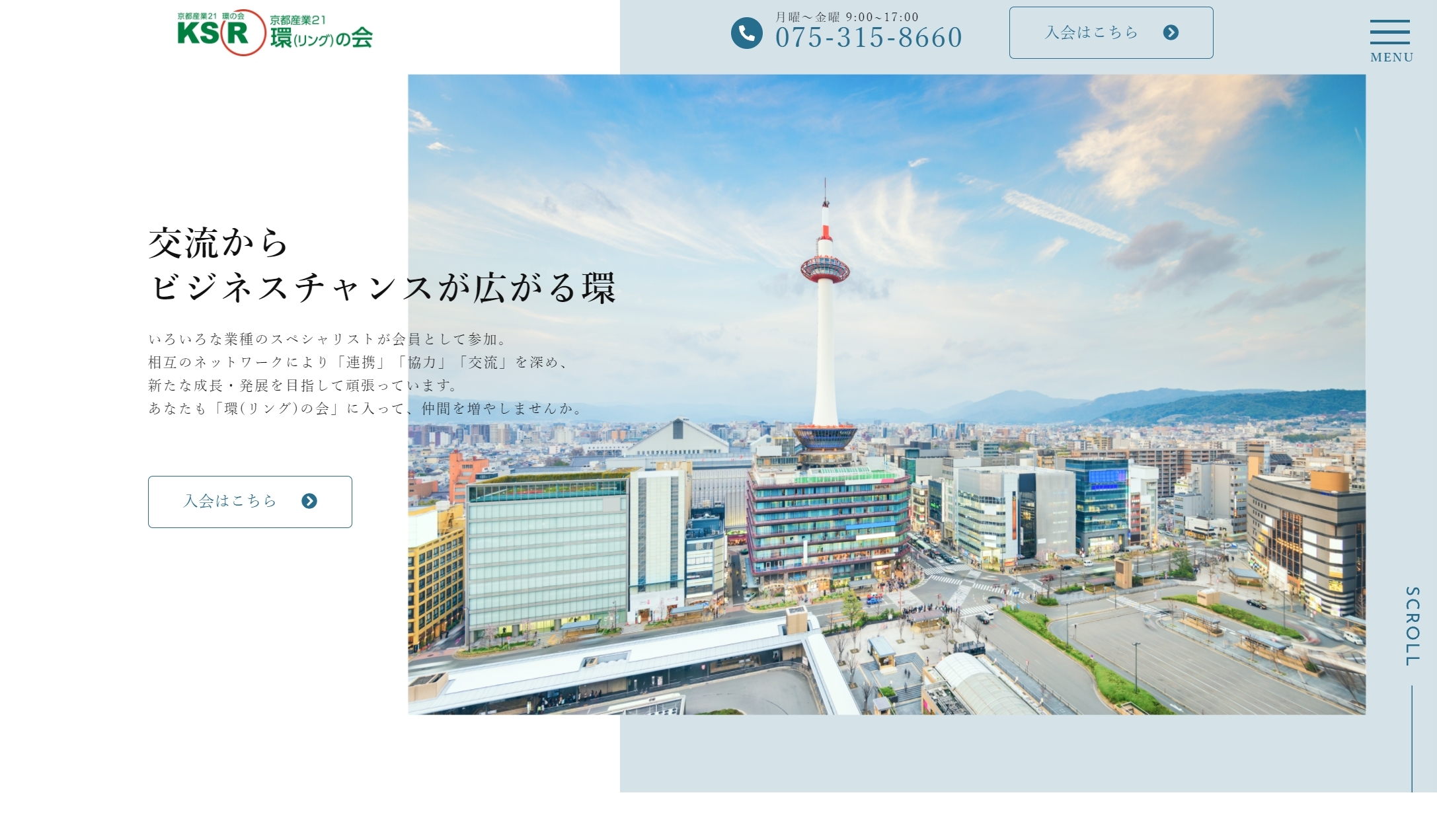Click the line 新たな成長・発展を目指して頑張っています。

[303, 385]
